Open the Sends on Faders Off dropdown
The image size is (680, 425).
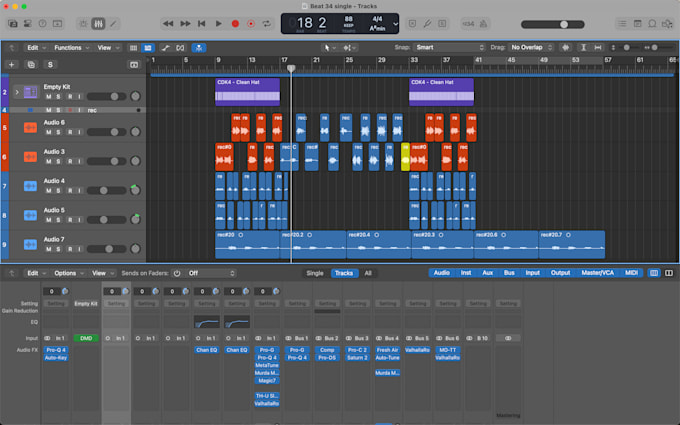tap(212, 273)
